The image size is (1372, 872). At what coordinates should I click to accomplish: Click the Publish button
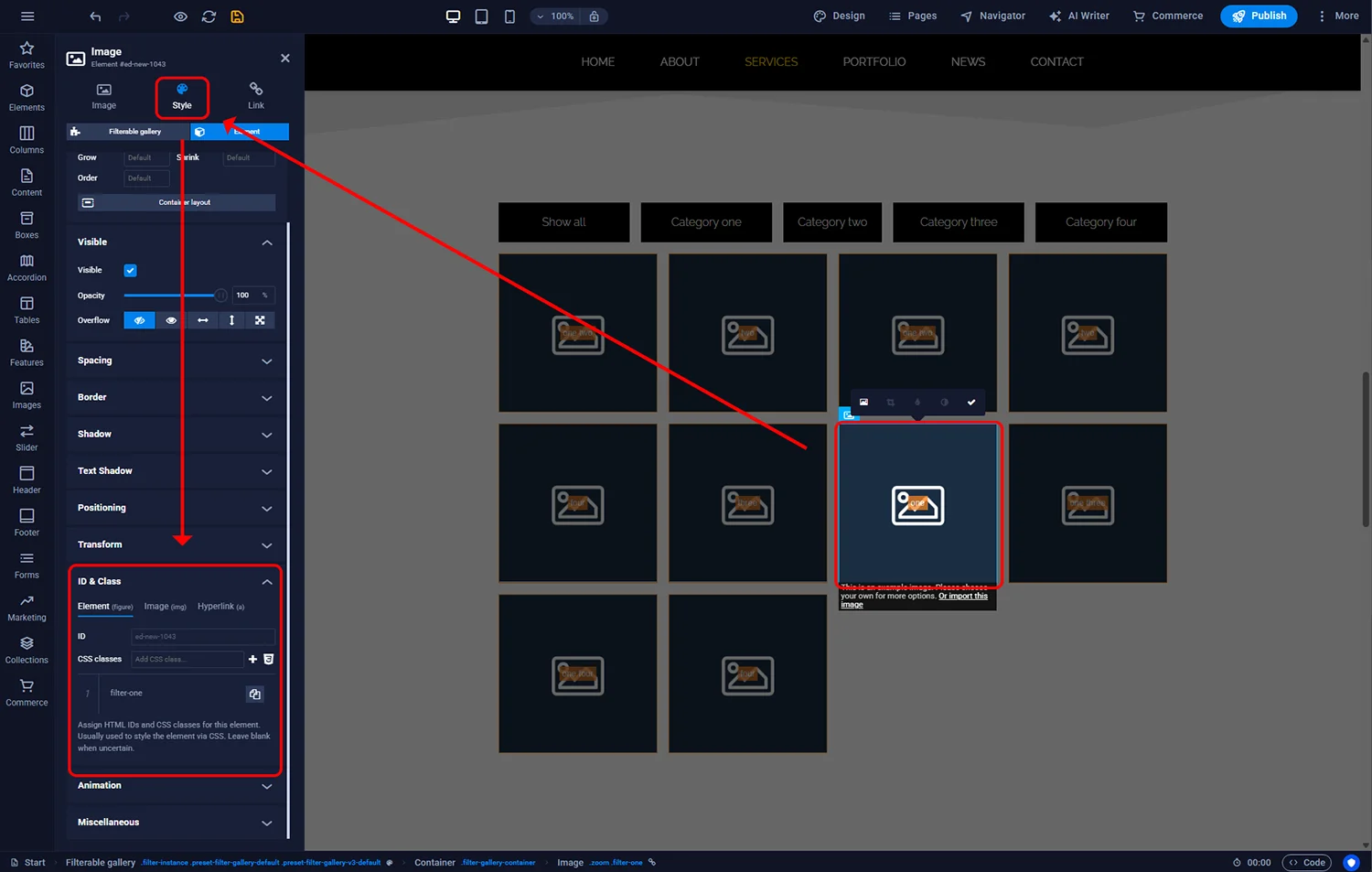click(1259, 16)
